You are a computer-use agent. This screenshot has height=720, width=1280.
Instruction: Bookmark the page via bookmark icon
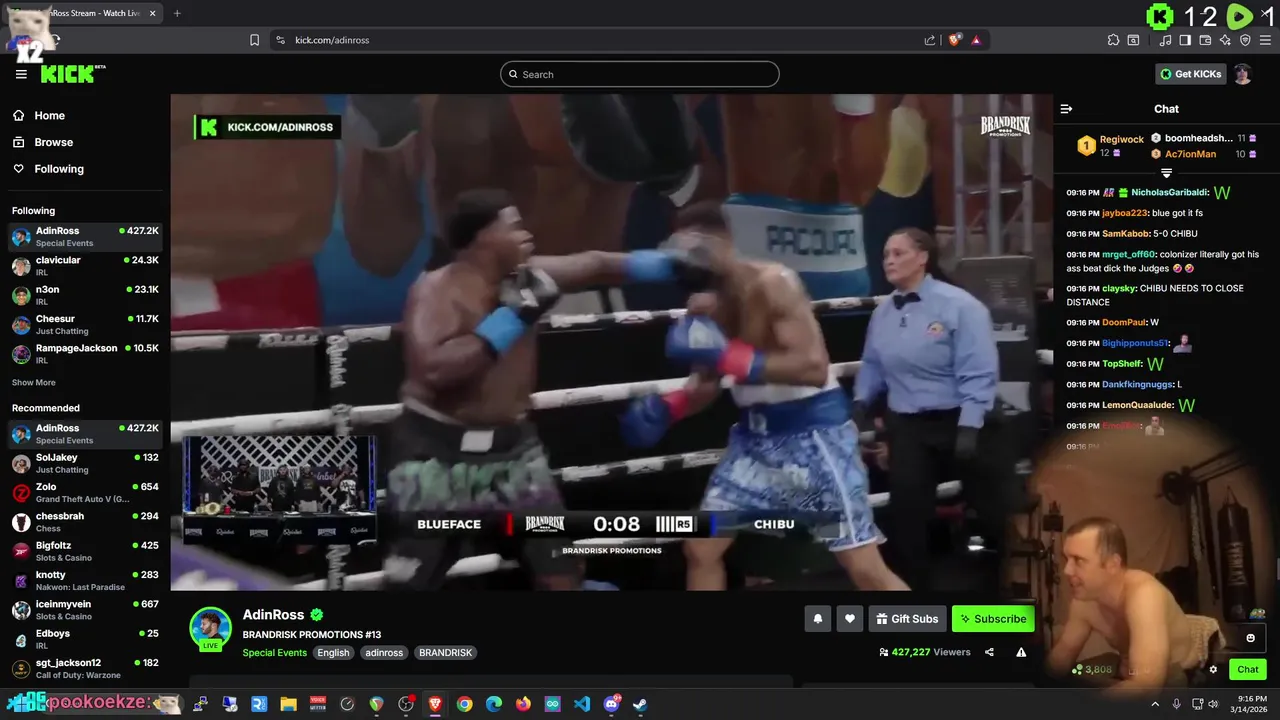click(x=254, y=40)
